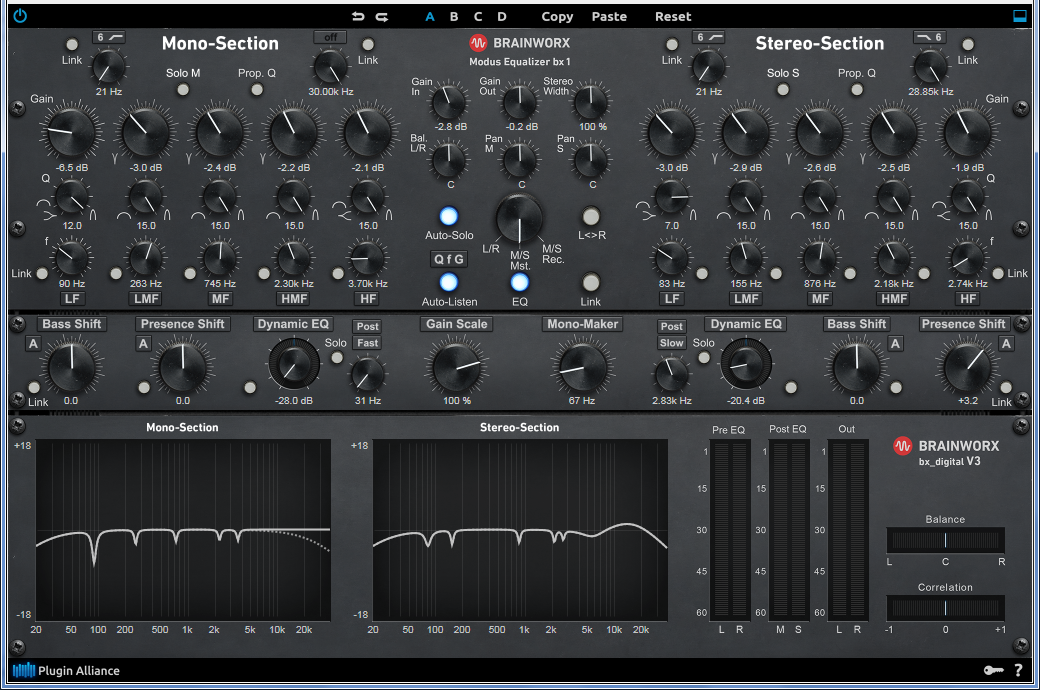The image size is (1040, 690).
Task: Adjust the Gain Scale knob
Action: coord(457,368)
